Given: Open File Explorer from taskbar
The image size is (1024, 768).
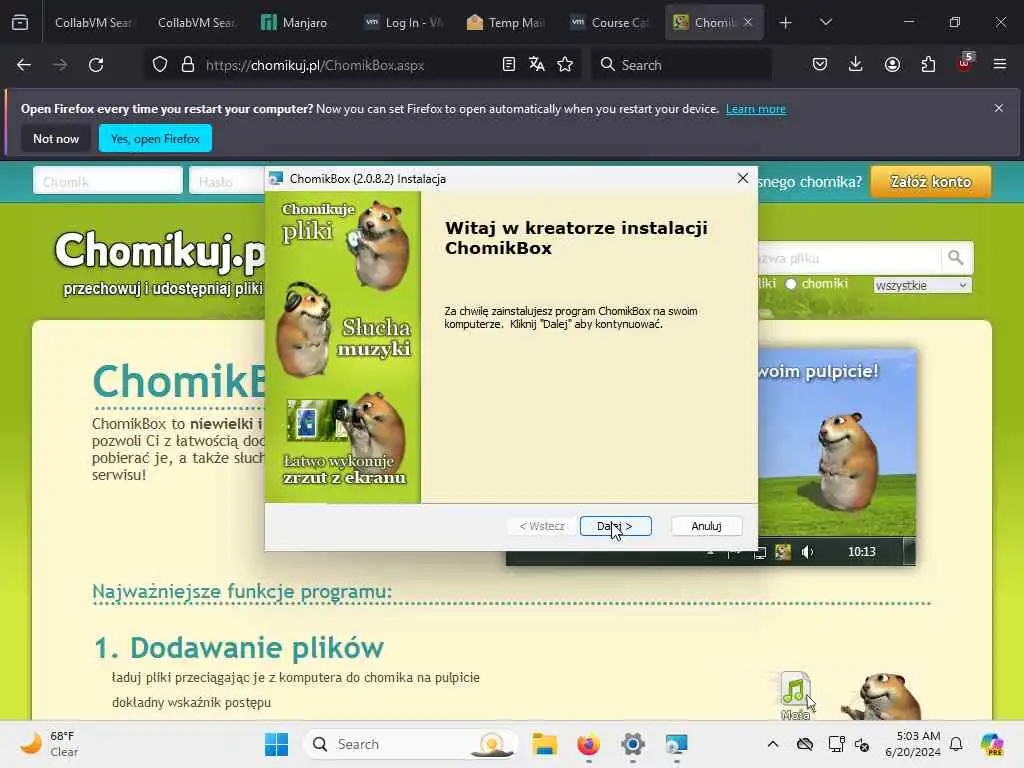Looking at the screenshot, I should point(544,744).
